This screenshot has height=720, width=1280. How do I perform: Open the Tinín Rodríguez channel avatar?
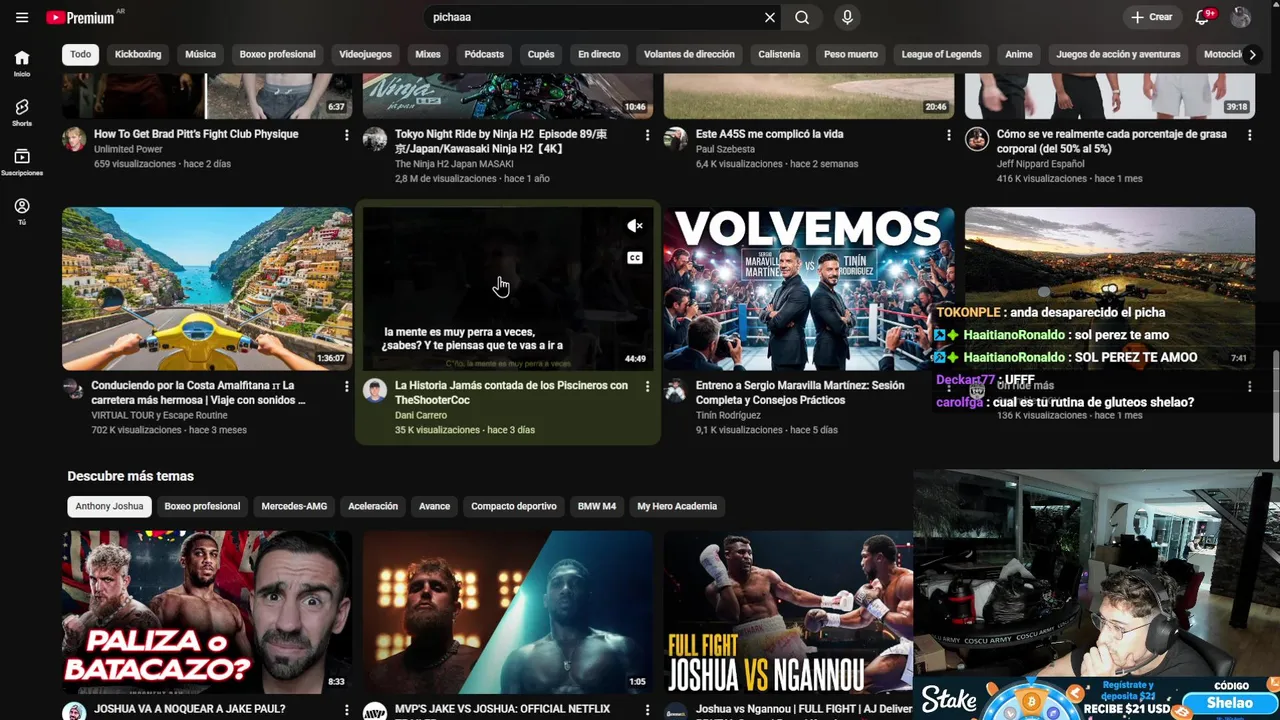pyautogui.click(x=676, y=390)
